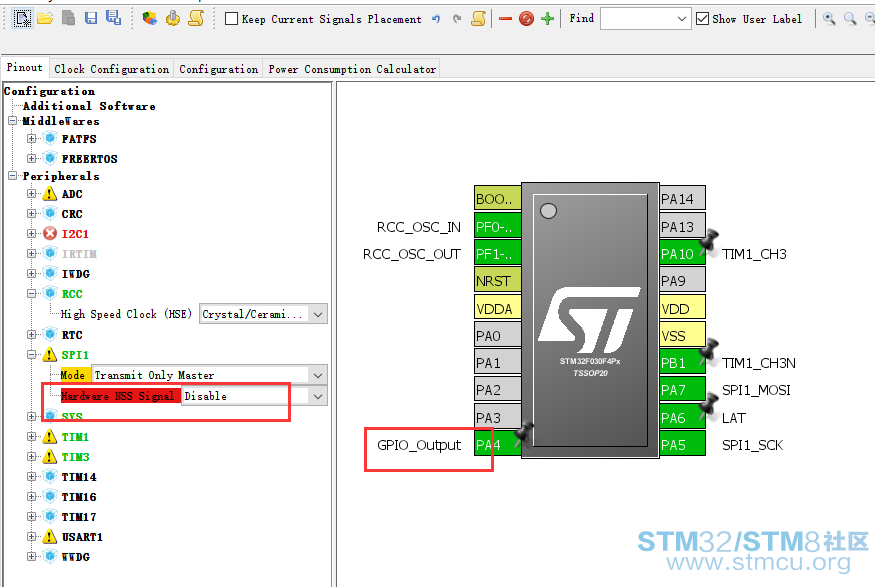875x587 pixels.
Task: Click the scroll icon after redo arrow
Action: pos(478,18)
